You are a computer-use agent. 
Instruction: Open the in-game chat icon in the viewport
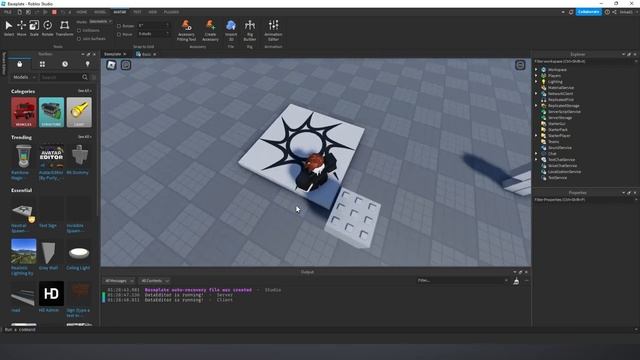coord(126,65)
